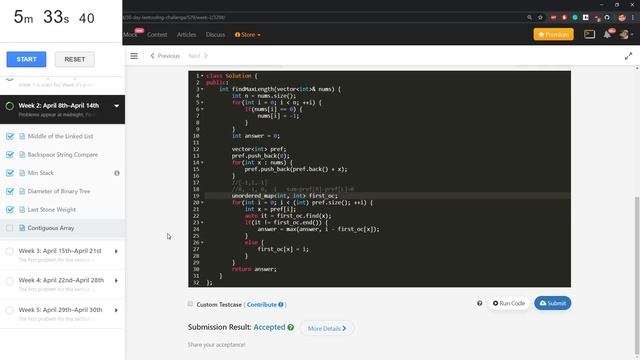Open the hamburger list menu icon

pos(134,56)
